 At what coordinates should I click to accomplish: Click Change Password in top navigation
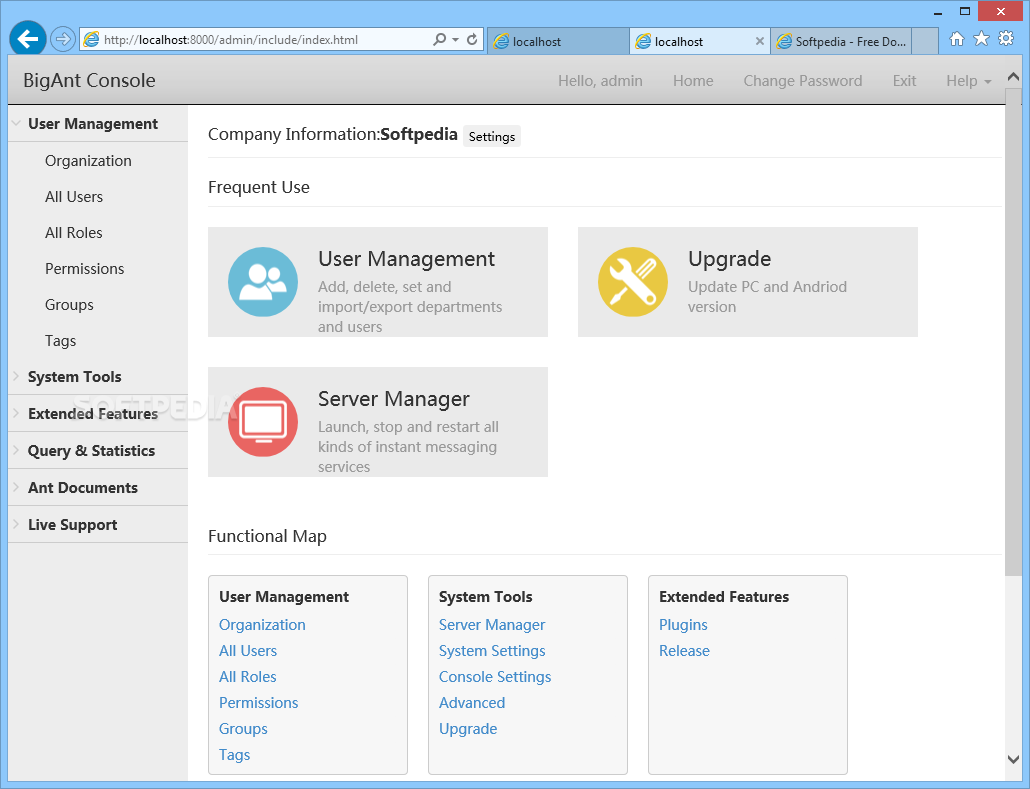click(x=803, y=81)
